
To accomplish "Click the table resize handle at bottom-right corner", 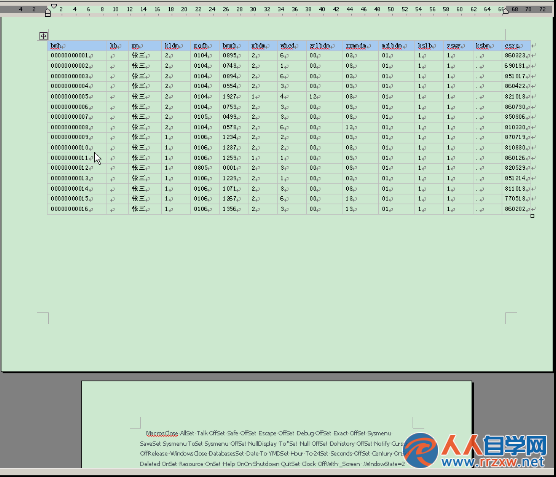I will coord(532,216).
